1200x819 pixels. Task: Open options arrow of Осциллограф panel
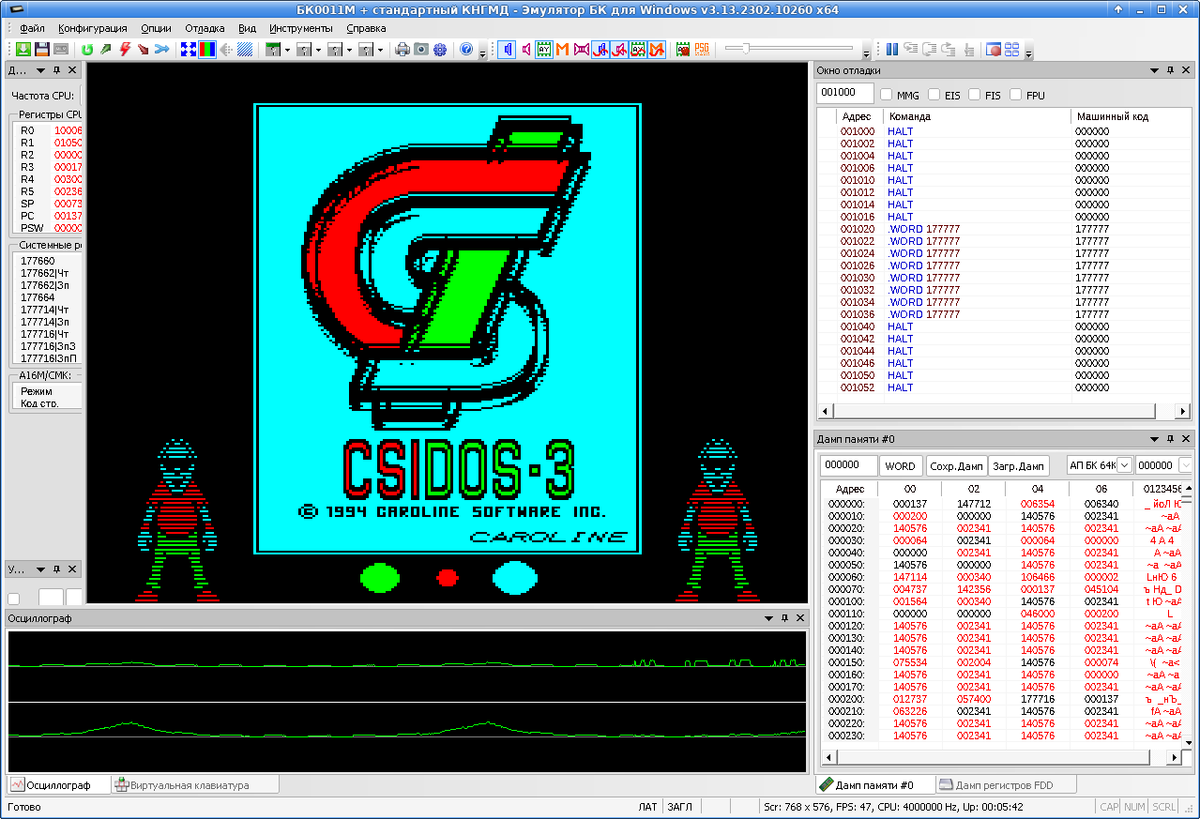[x=767, y=619]
